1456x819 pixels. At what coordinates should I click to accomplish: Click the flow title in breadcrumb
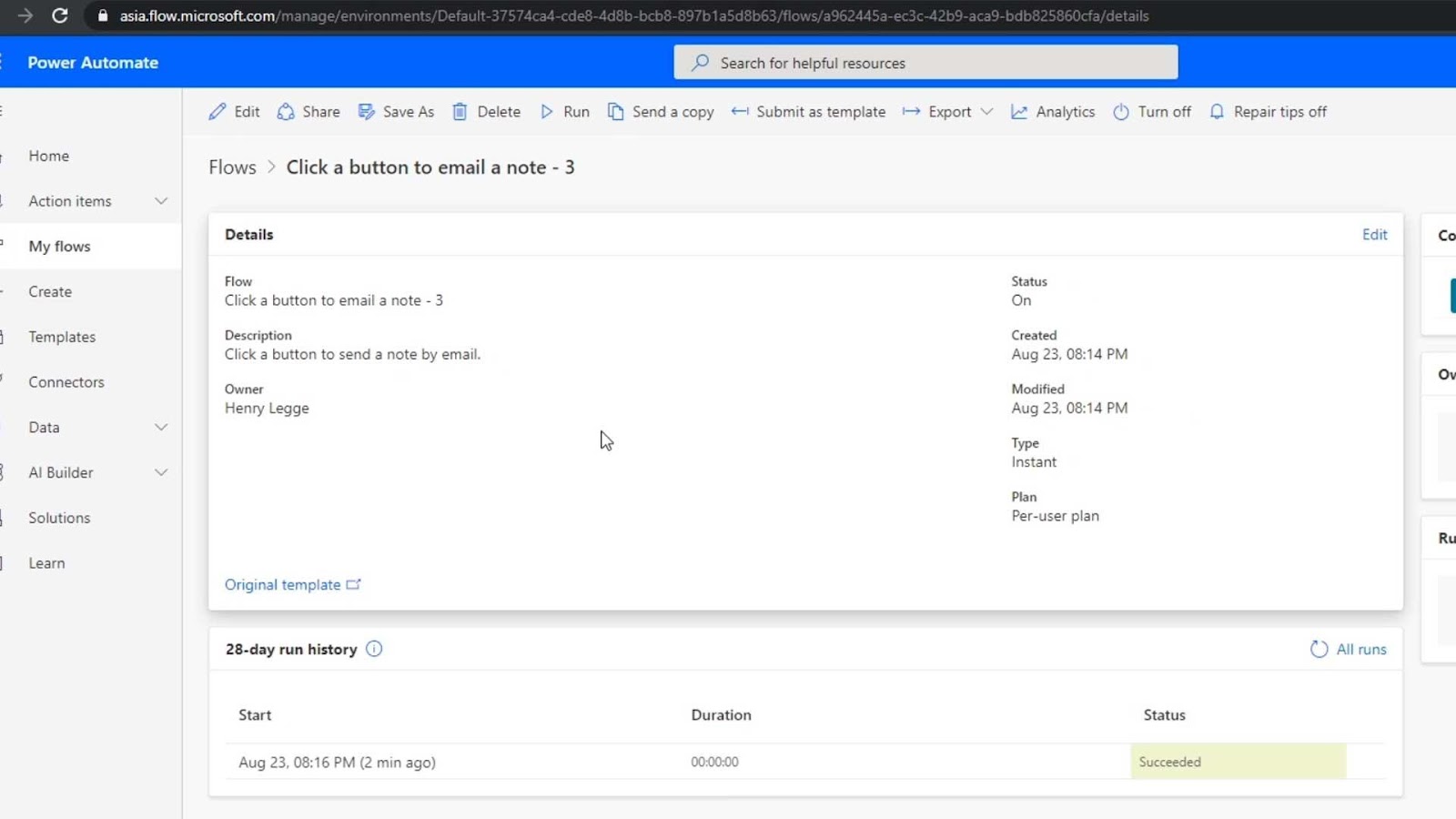pos(430,167)
